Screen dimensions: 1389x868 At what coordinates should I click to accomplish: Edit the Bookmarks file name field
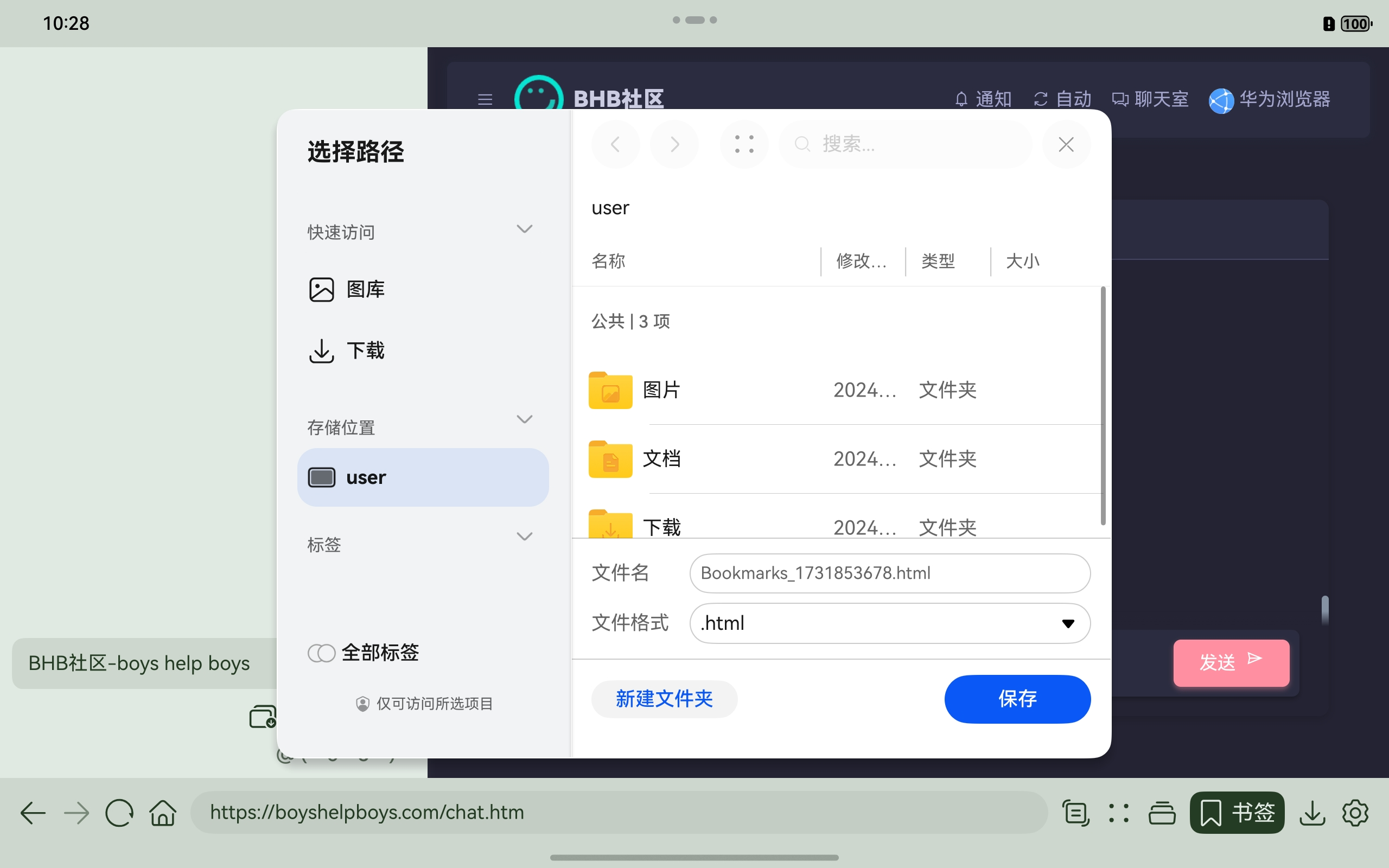[890, 573]
